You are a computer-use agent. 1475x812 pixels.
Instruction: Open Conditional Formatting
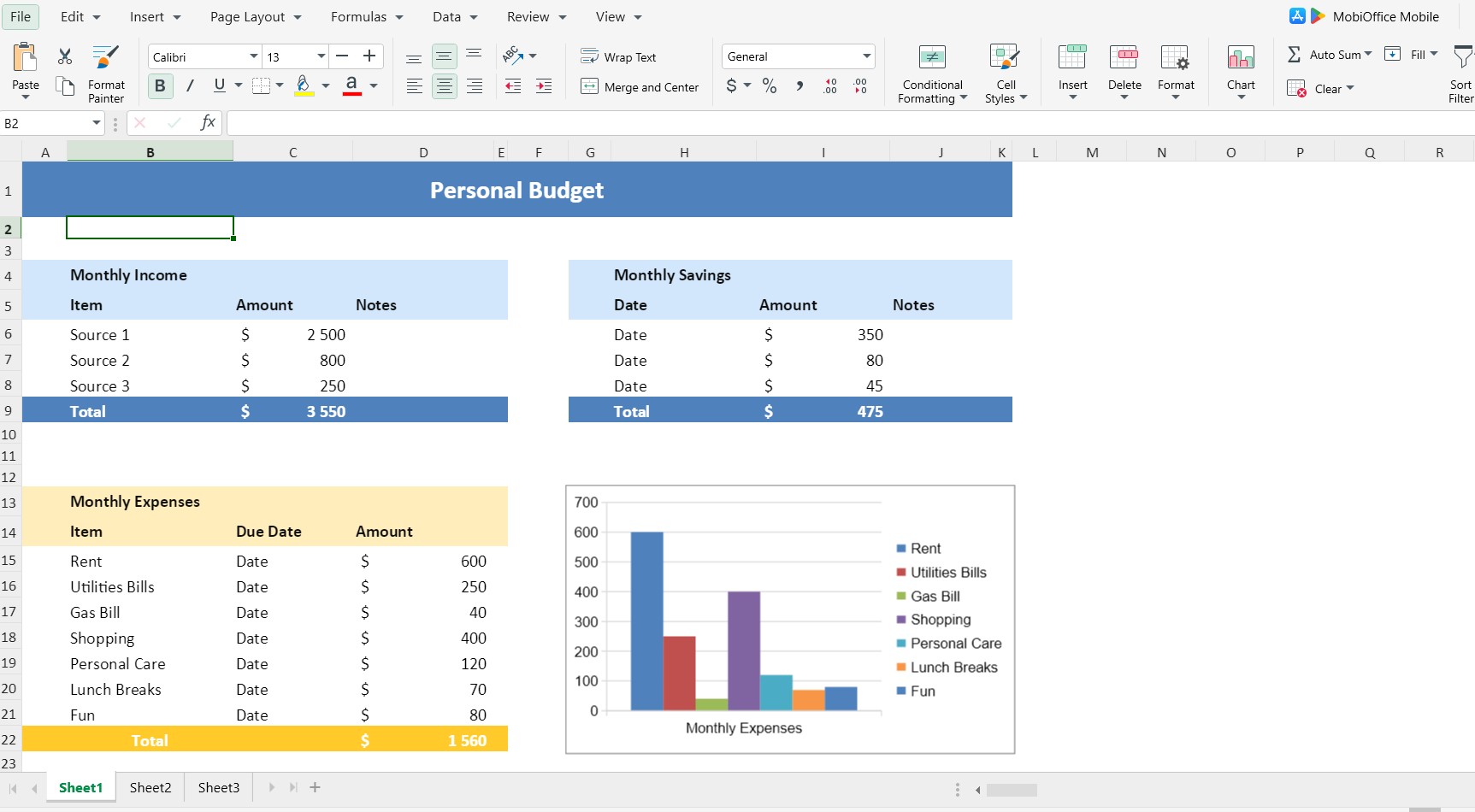[x=931, y=73]
